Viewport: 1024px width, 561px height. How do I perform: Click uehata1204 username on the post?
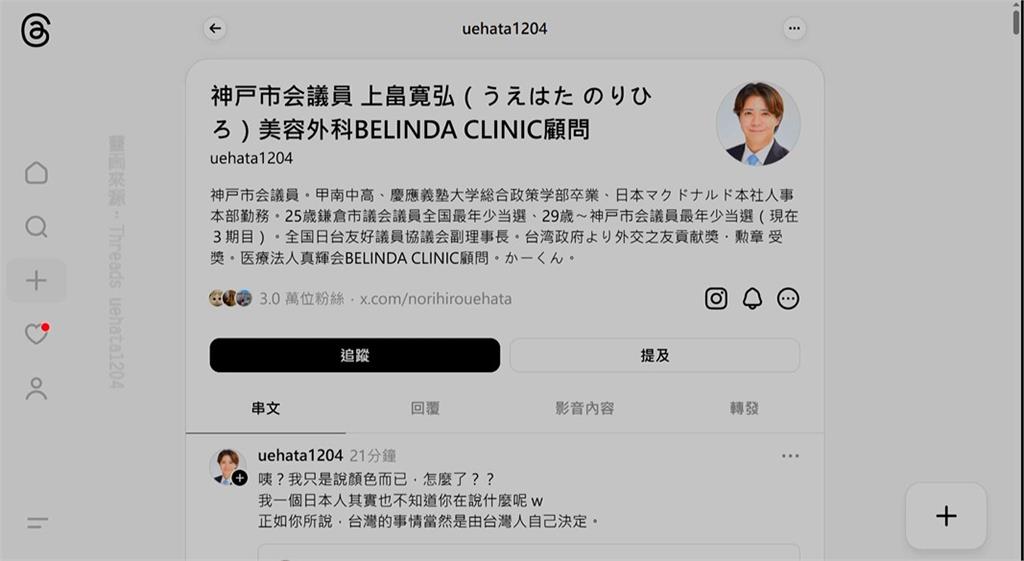[300, 455]
